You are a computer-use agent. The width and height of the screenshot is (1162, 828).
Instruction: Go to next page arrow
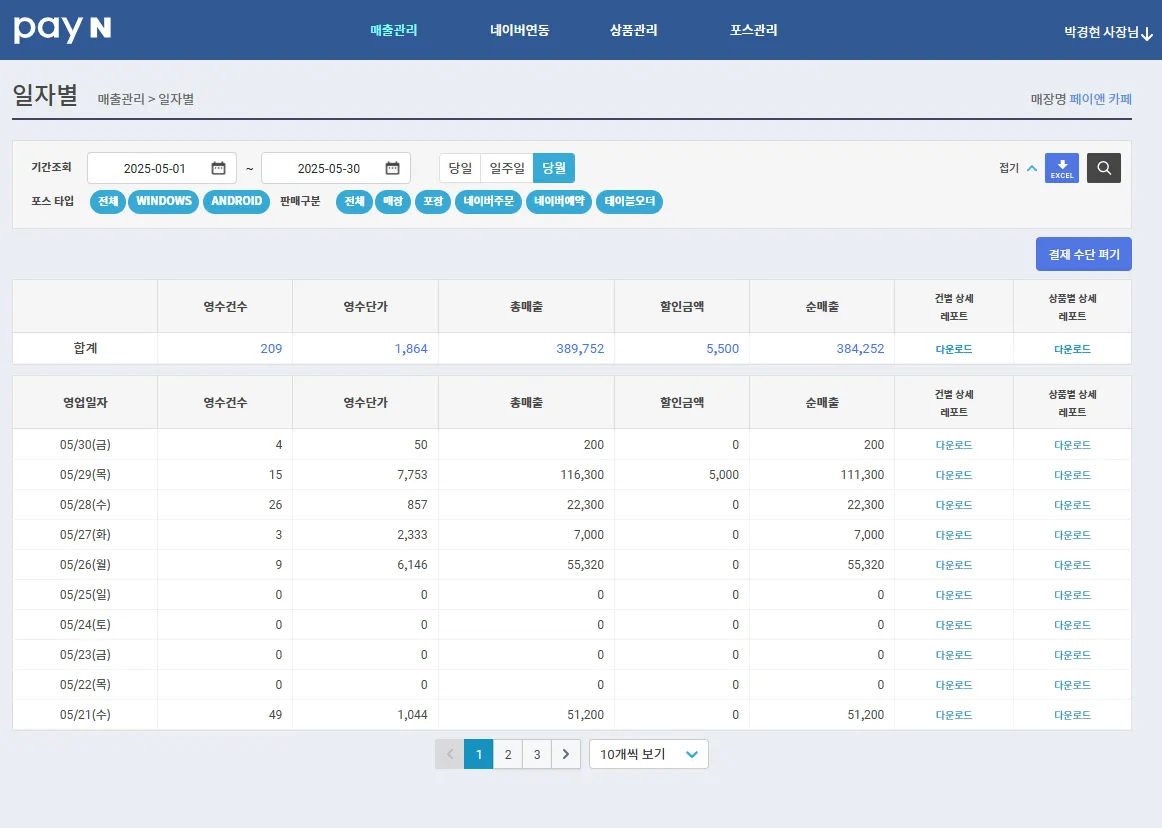pyautogui.click(x=566, y=754)
